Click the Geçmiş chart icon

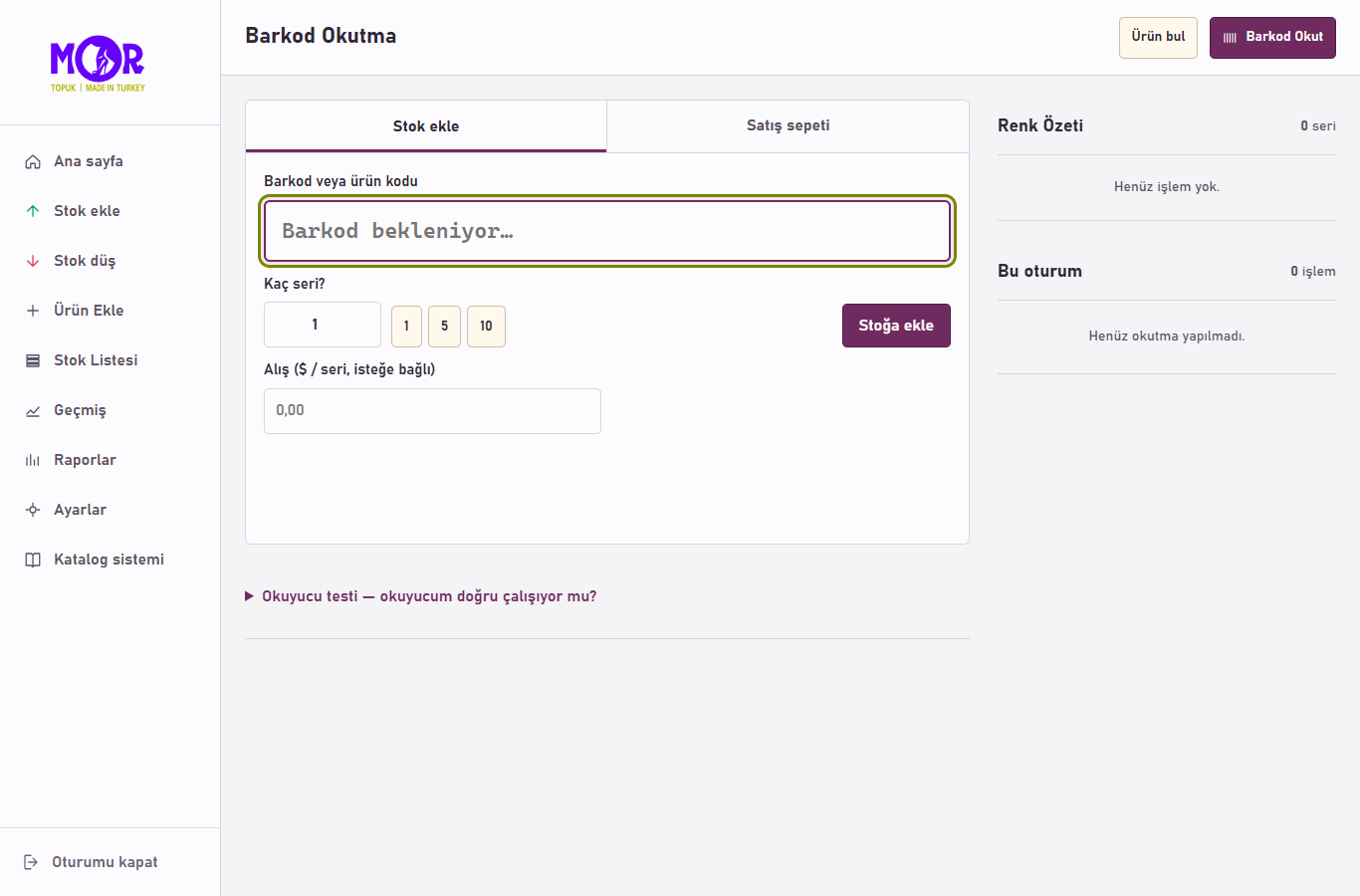33,410
